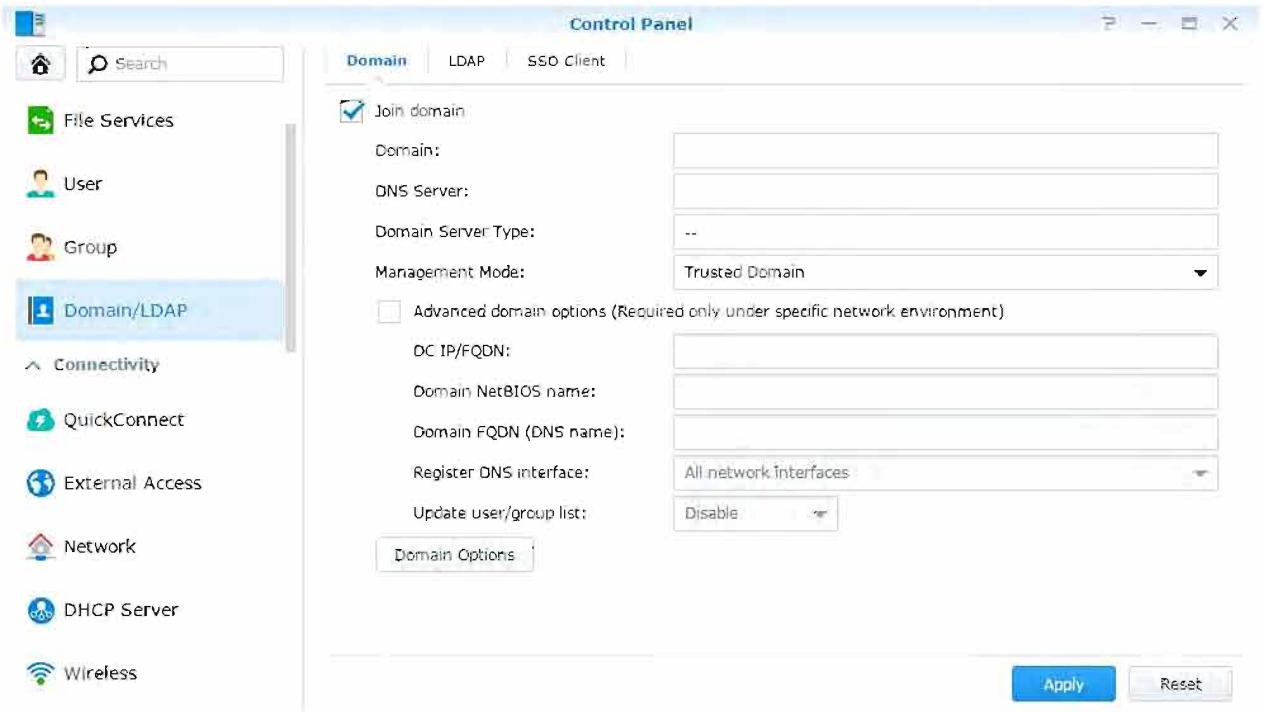Click the search magnifier icon
1265x712 pixels.
pos(99,64)
